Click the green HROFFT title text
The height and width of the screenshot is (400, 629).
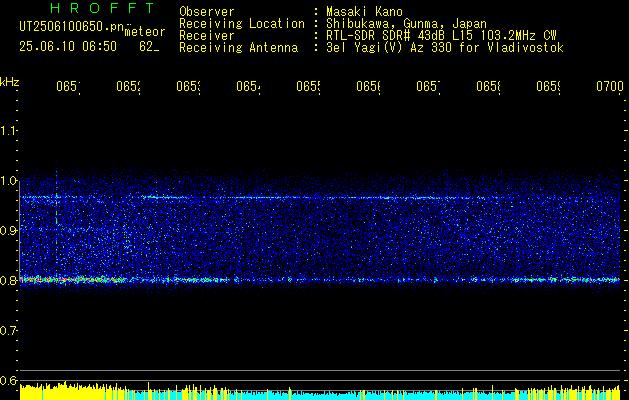click(103, 8)
